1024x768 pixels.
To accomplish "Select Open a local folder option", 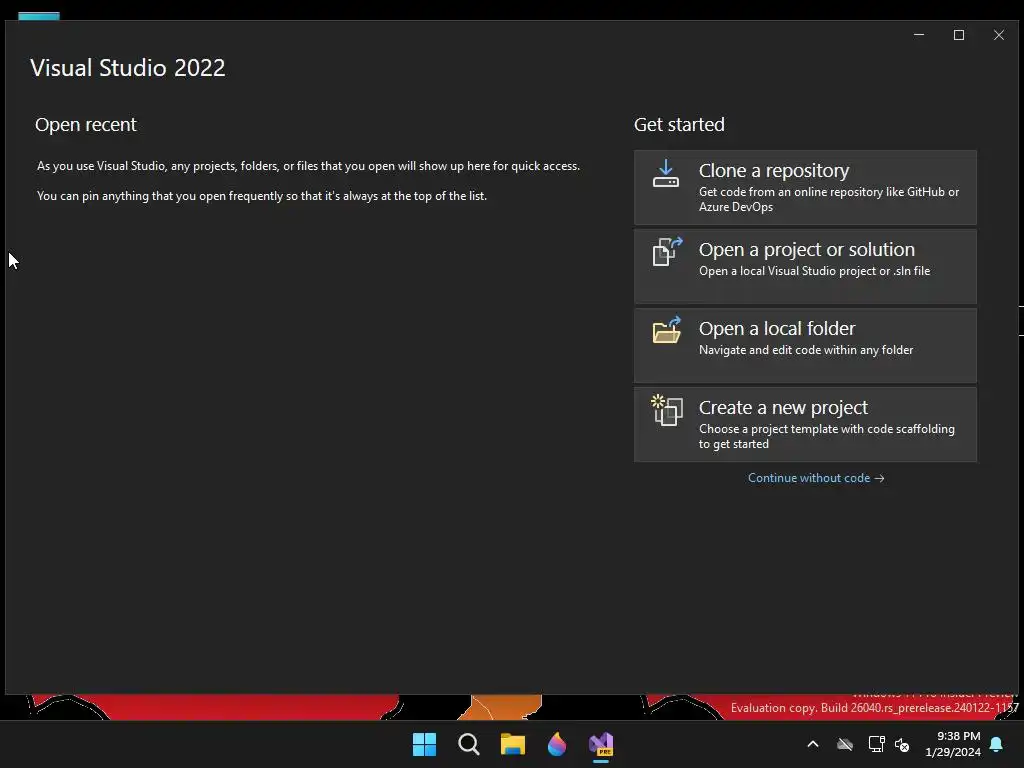I will click(x=805, y=345).
